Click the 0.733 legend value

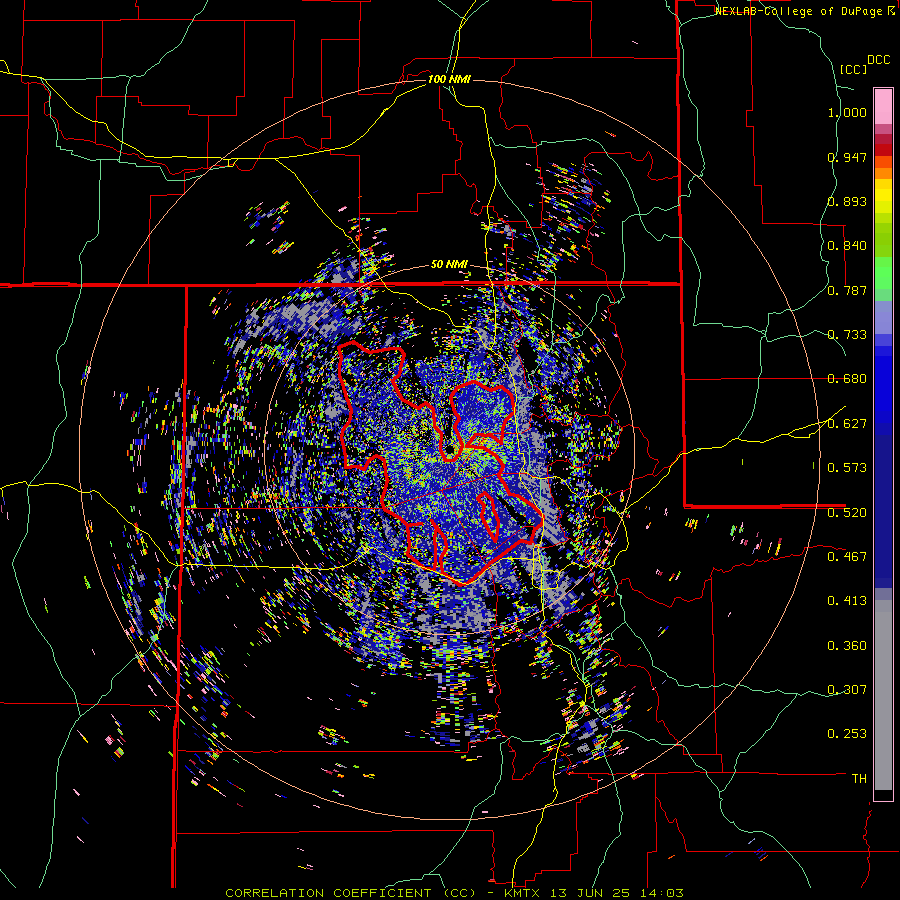click(847, 335)
